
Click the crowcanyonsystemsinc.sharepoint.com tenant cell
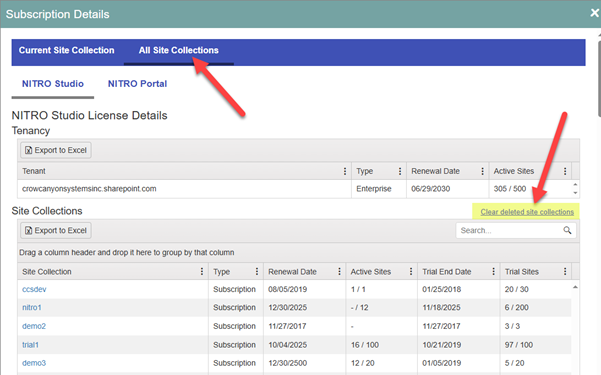[x=184, y=189]
